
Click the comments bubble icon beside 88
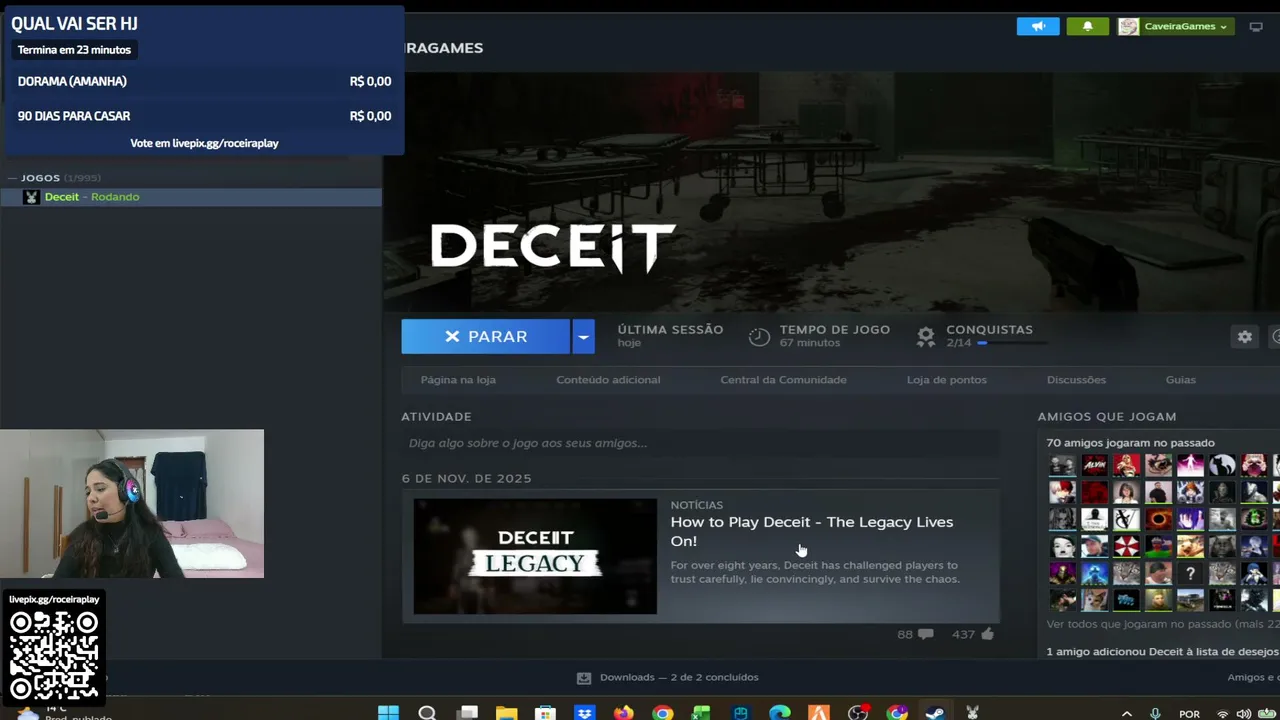click(925, 634)
